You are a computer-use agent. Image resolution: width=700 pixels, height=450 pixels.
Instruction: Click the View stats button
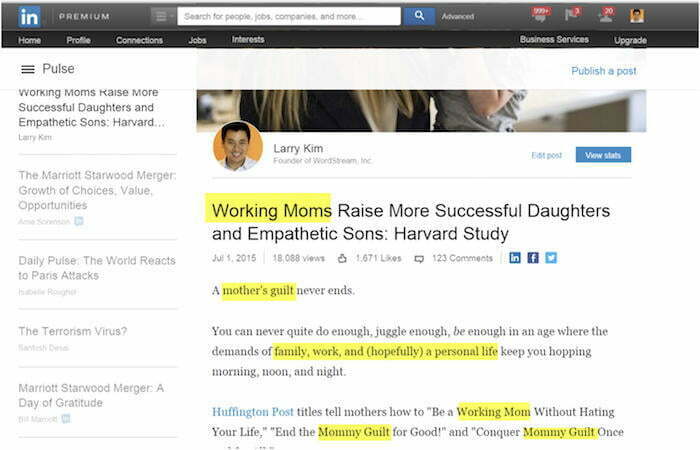tap(603, 155)
